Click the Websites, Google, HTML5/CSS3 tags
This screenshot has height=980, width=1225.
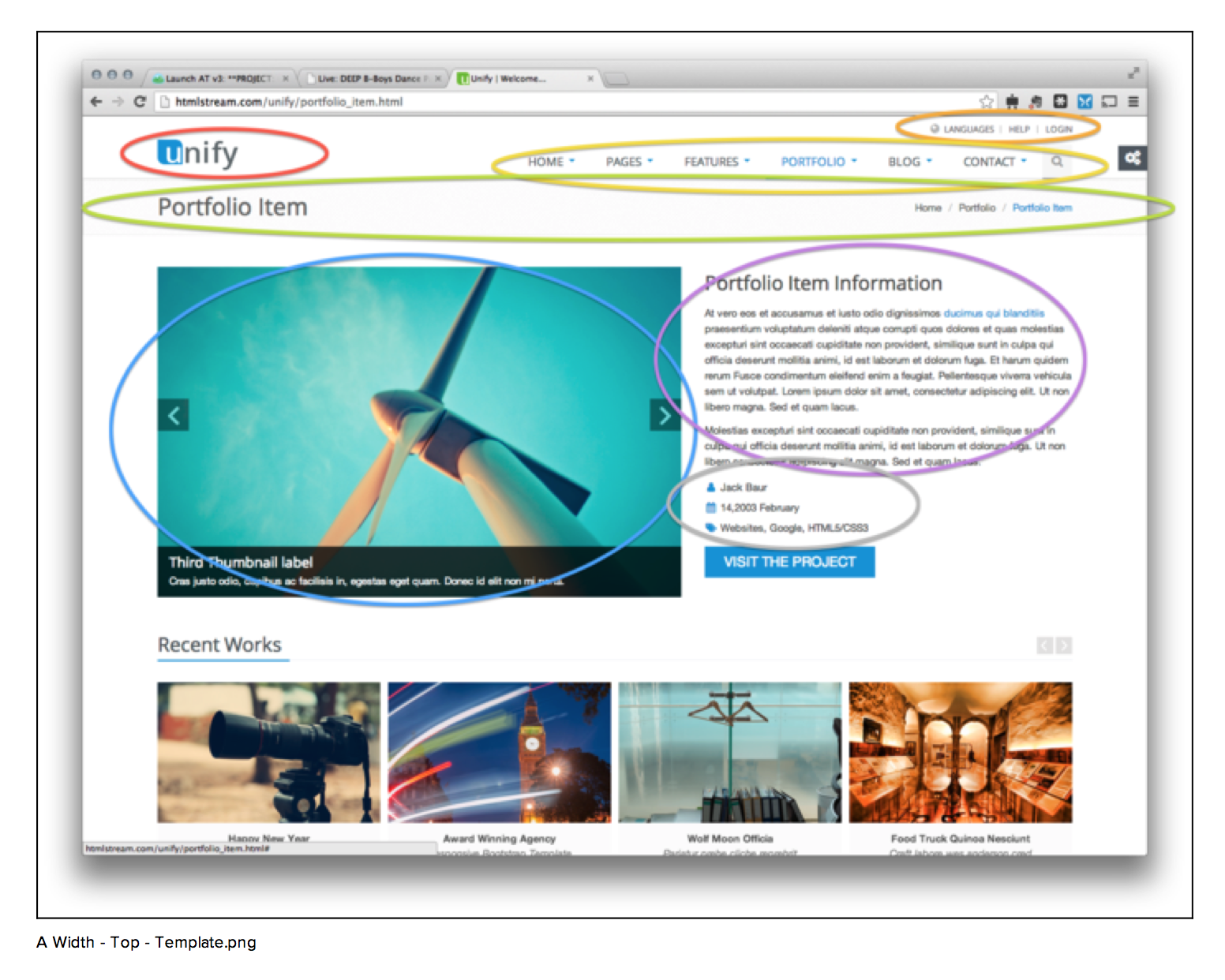(794, 528)
